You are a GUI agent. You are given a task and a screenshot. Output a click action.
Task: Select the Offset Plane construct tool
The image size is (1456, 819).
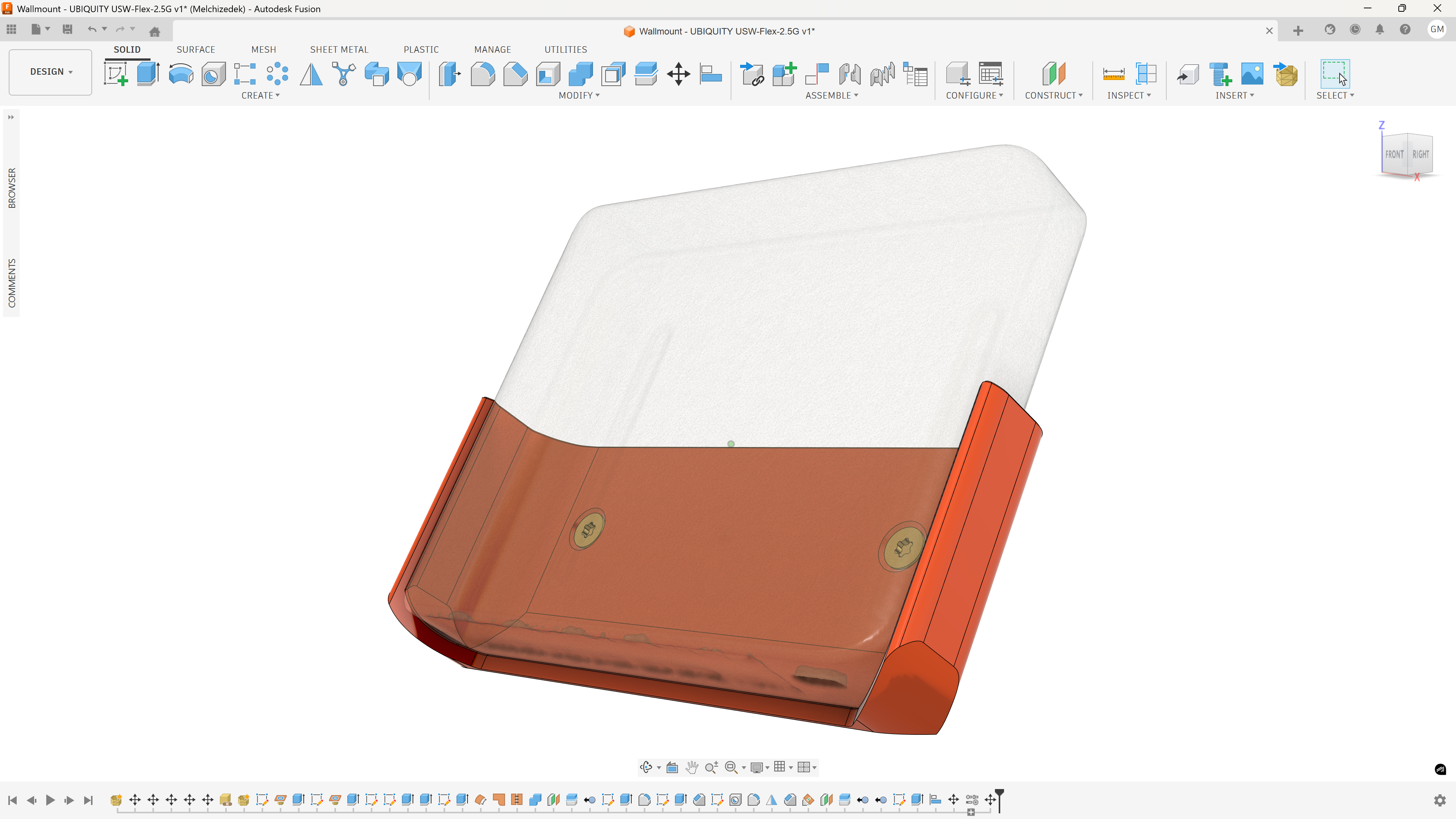[1054, 74]
